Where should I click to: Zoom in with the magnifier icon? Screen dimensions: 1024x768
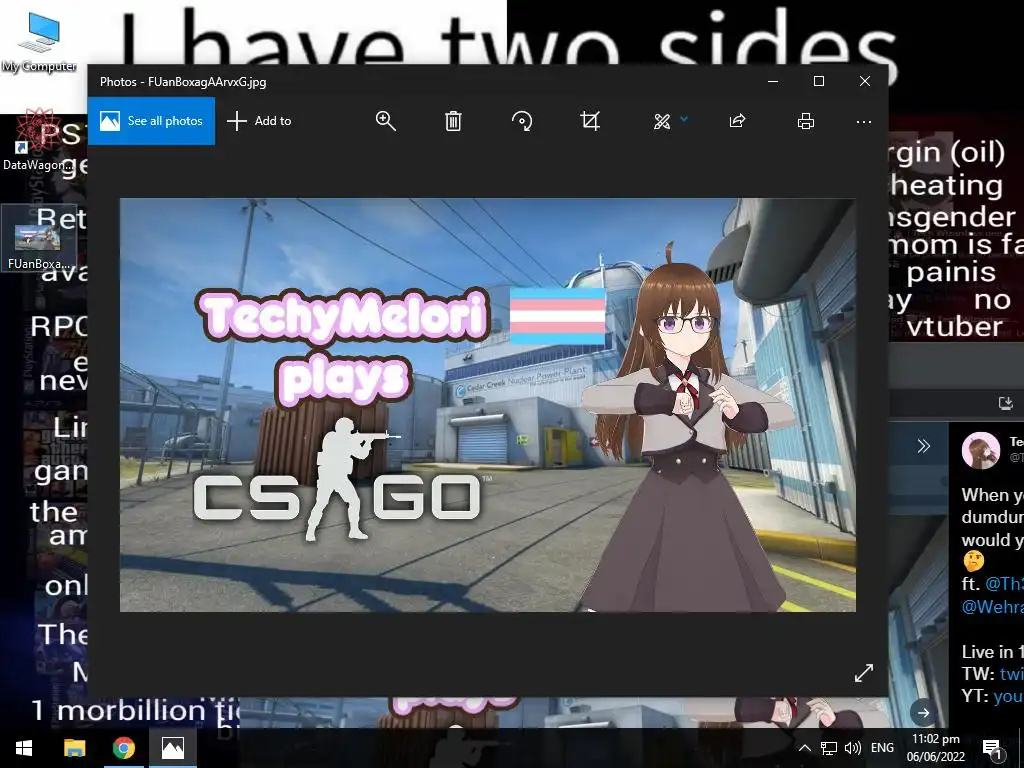click(385, 121)
